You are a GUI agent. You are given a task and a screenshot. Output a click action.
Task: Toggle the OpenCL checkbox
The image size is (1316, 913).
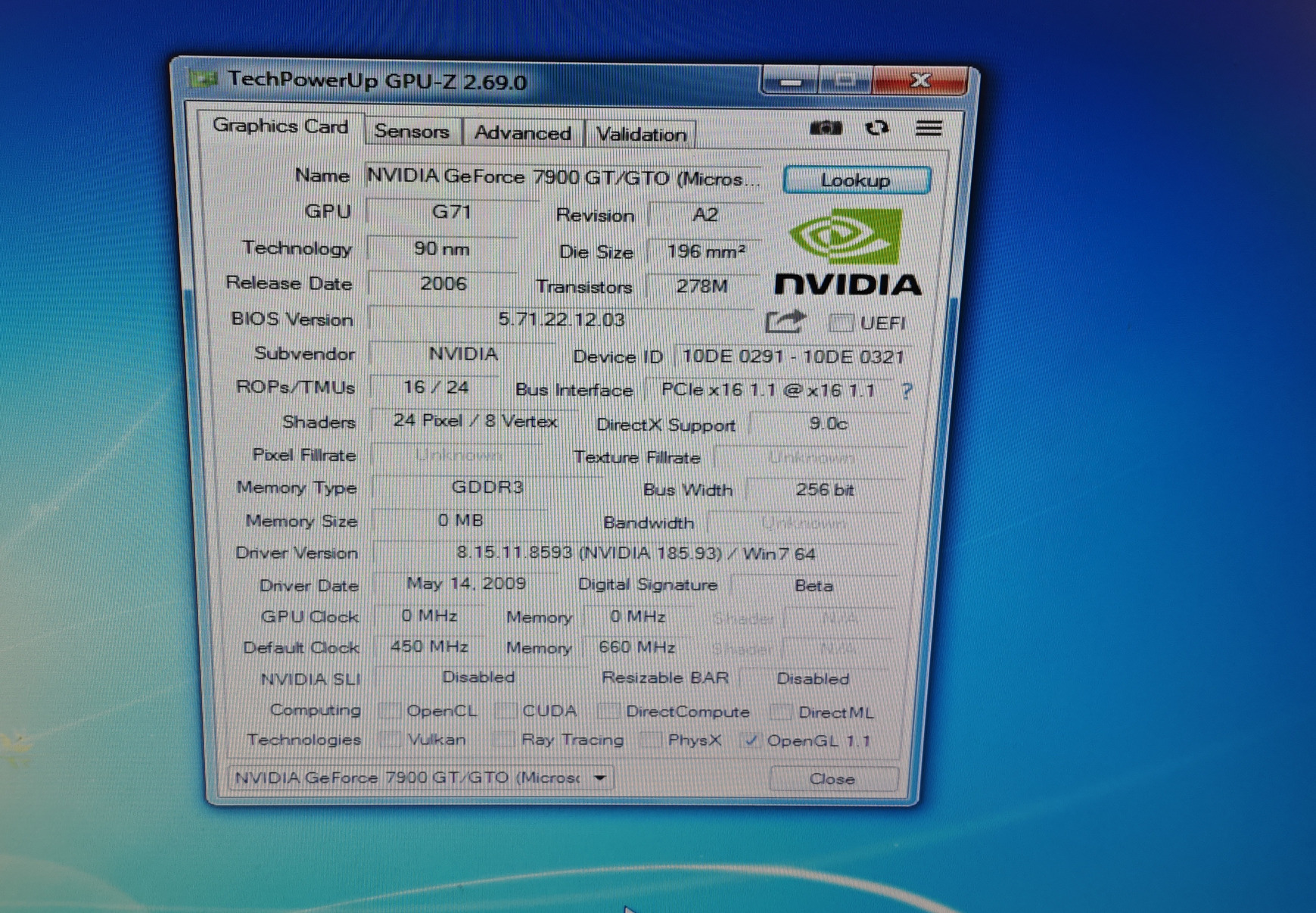tap(390, 710)
